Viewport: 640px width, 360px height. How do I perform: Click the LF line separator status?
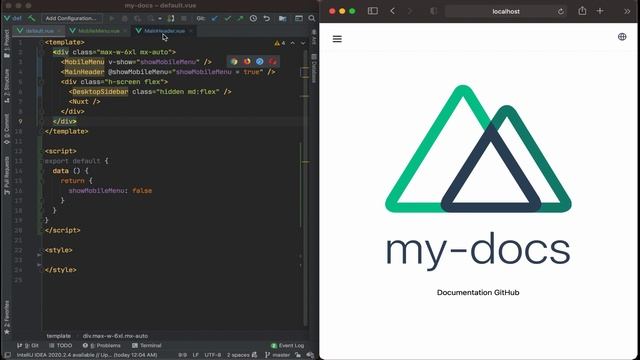(x=196, y=355)
